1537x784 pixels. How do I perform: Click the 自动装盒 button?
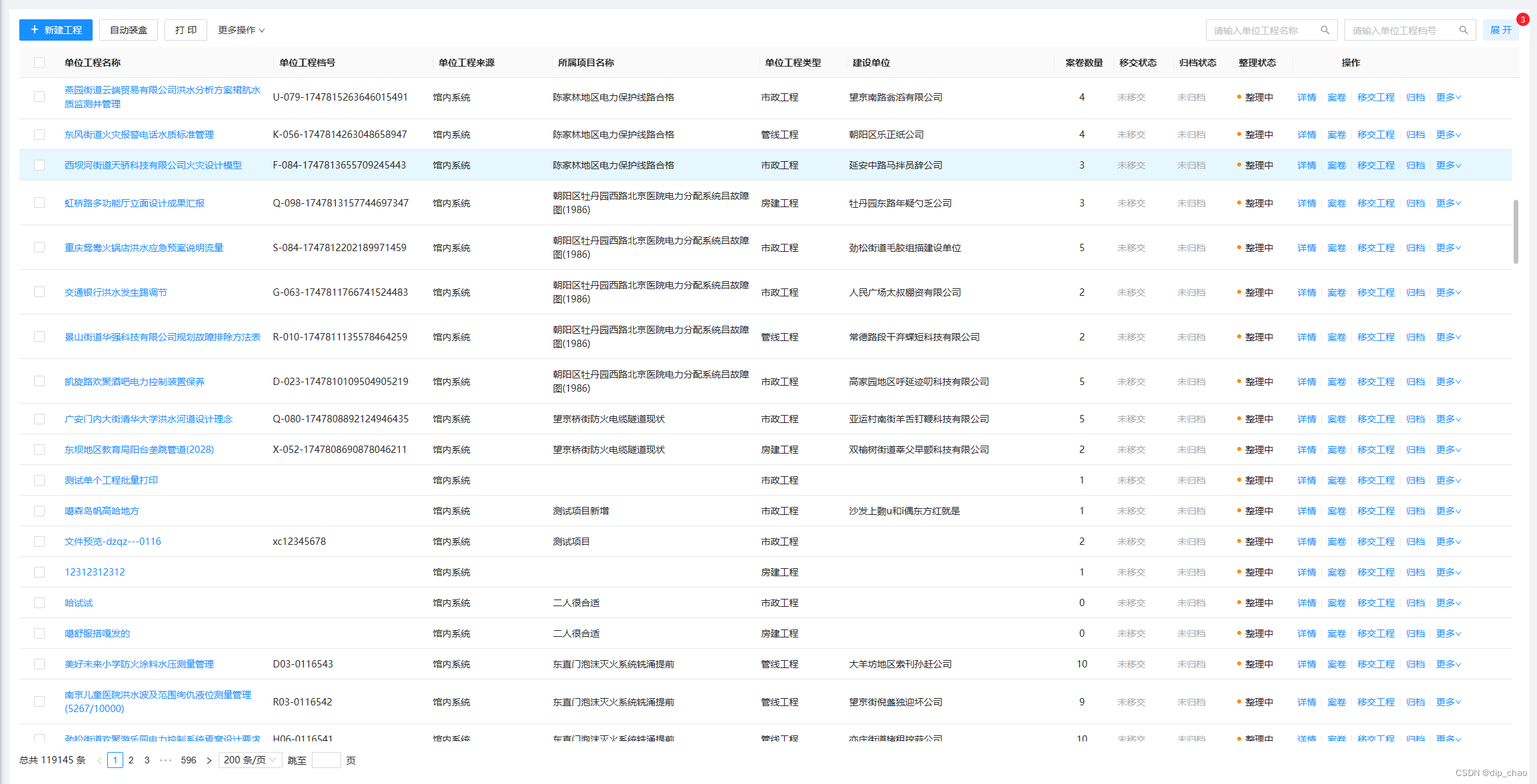[x=128, y=29]
